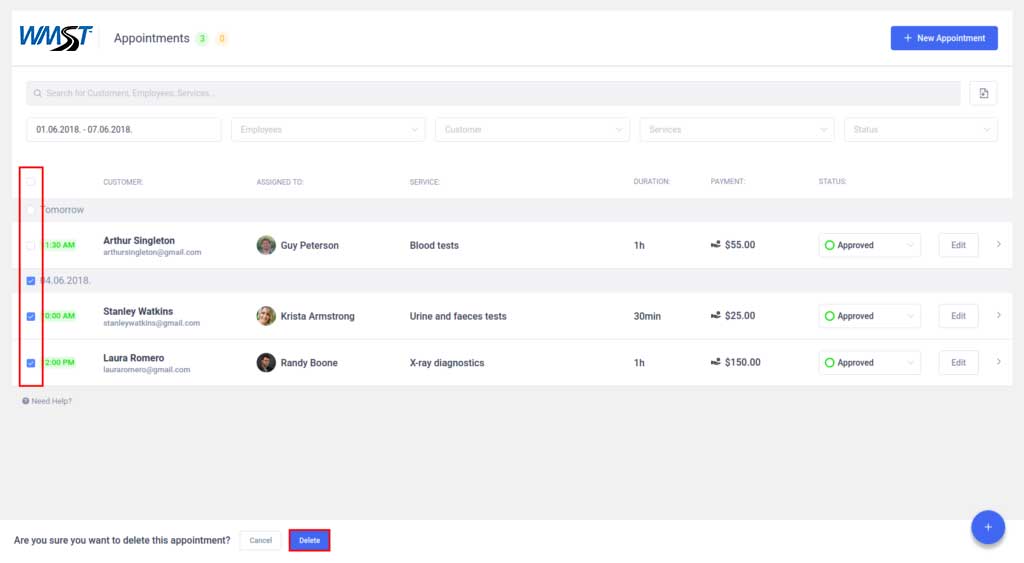Screen dimensions: 1024x563
Task: Click Randy Boone's avatar photo
Action: click(266, 363)
